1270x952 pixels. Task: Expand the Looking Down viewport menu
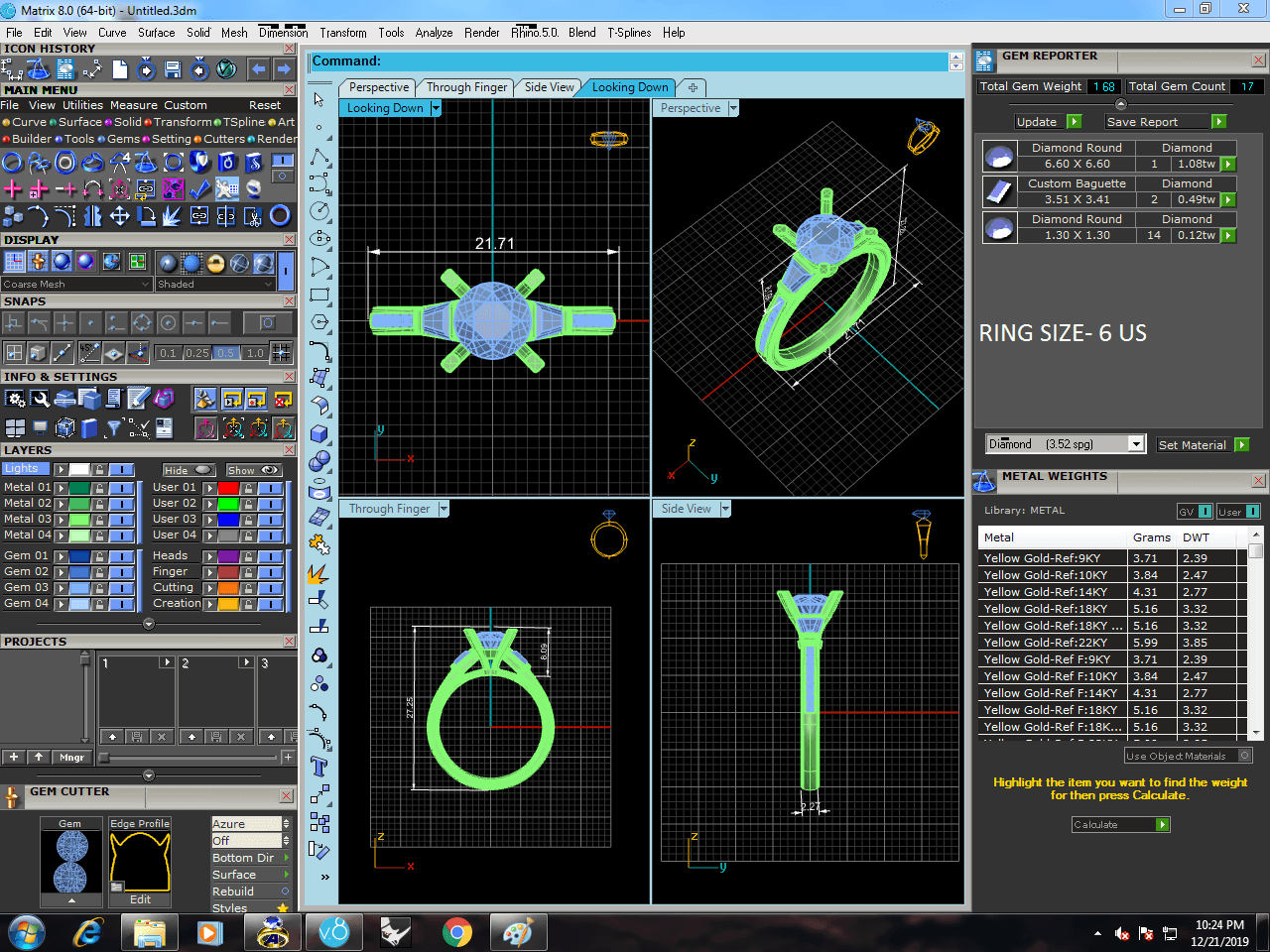(x=436, y=108)
